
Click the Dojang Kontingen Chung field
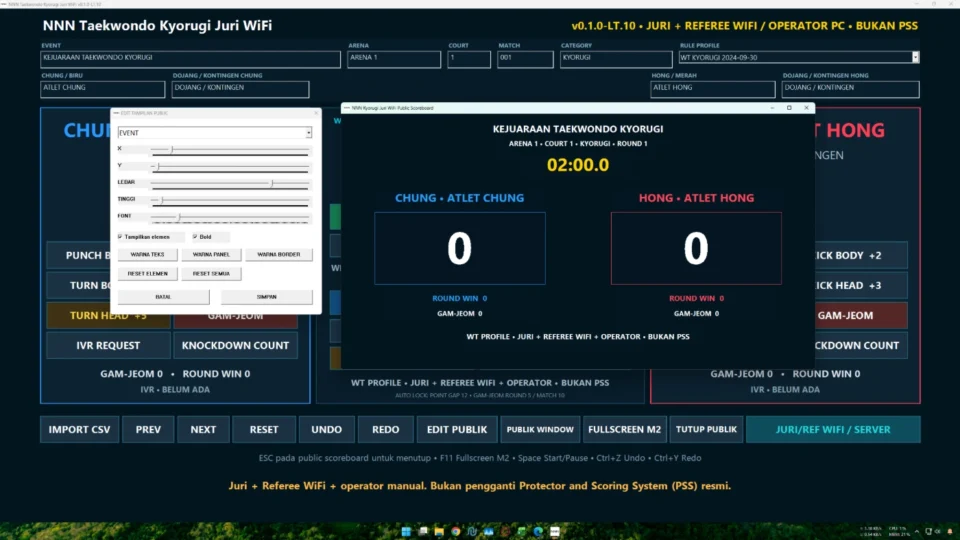(241, 89)
